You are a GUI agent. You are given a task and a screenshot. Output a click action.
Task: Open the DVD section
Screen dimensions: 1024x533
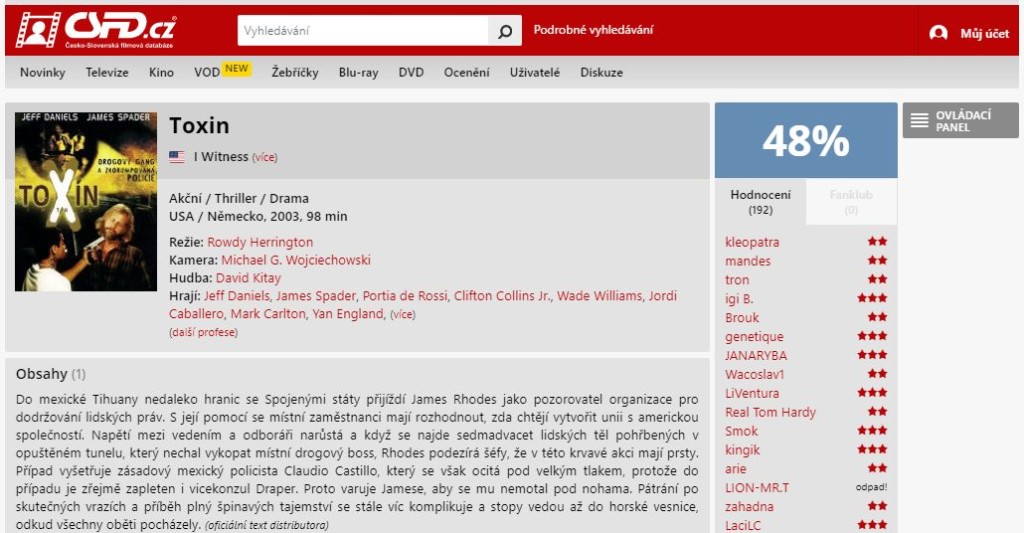pos(411,73)
